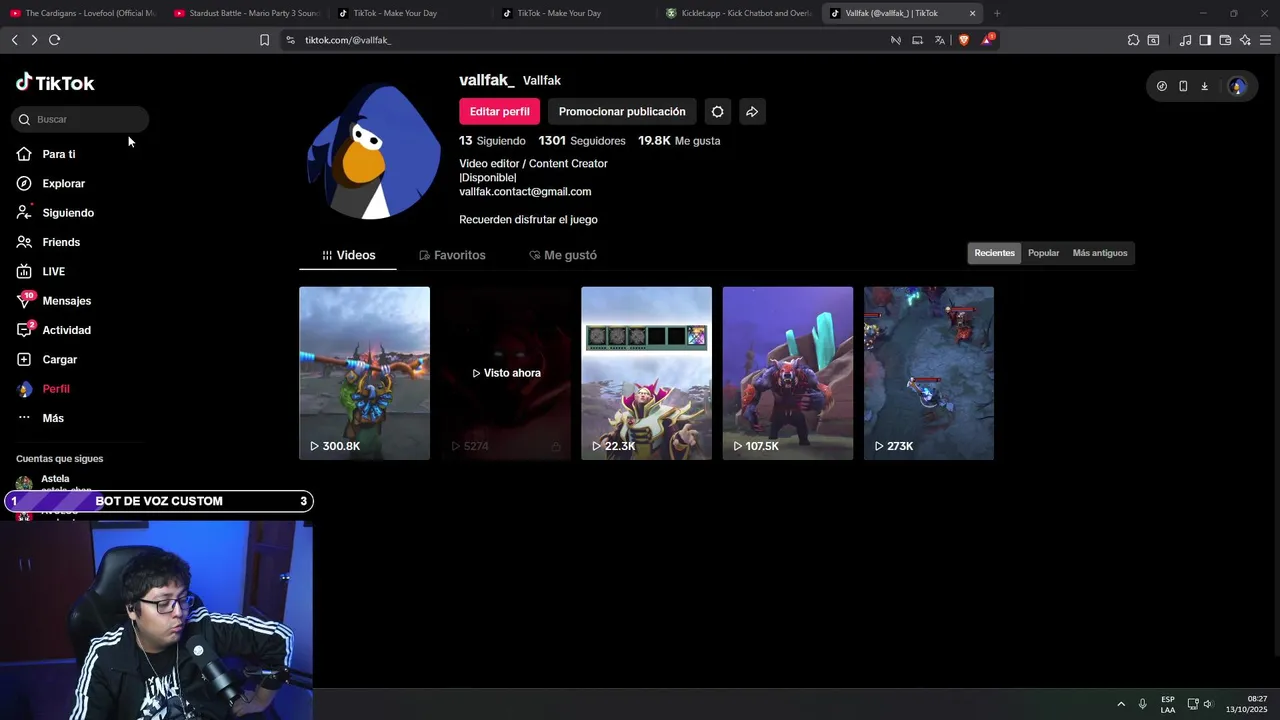The width and height of the screenshot is (1280, 720).
Task: Click Promocionar publicación button
Action: tap(622, 111)
